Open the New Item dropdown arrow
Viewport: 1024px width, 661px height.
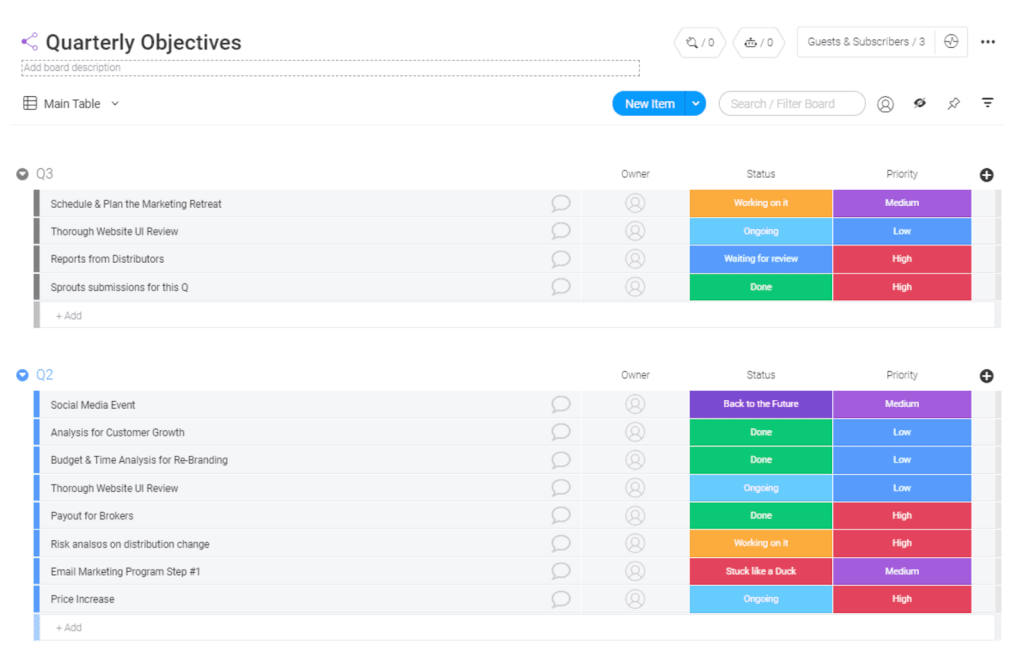[x=696, y=103]
